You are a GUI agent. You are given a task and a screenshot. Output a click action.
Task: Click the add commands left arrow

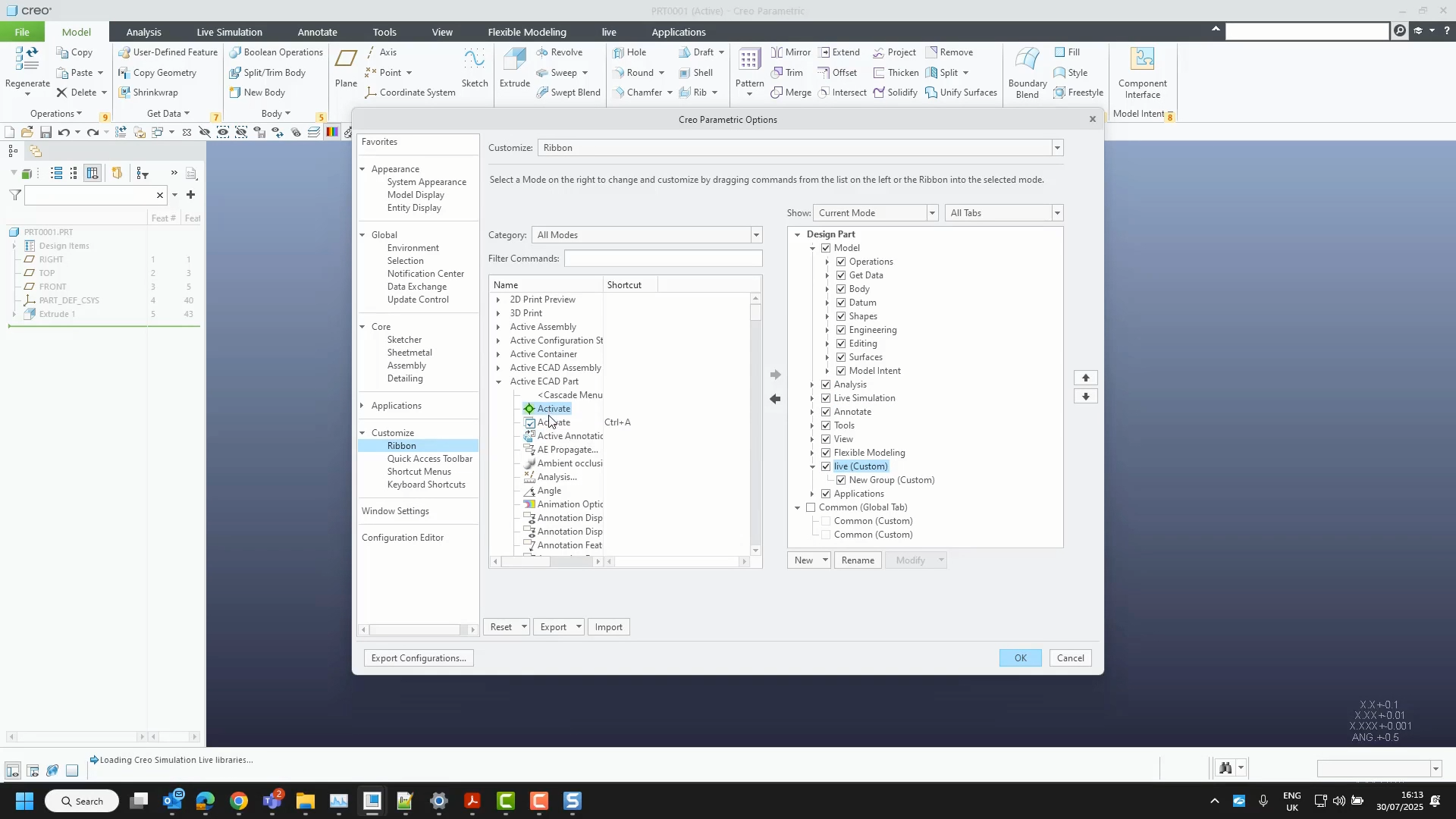775,399
